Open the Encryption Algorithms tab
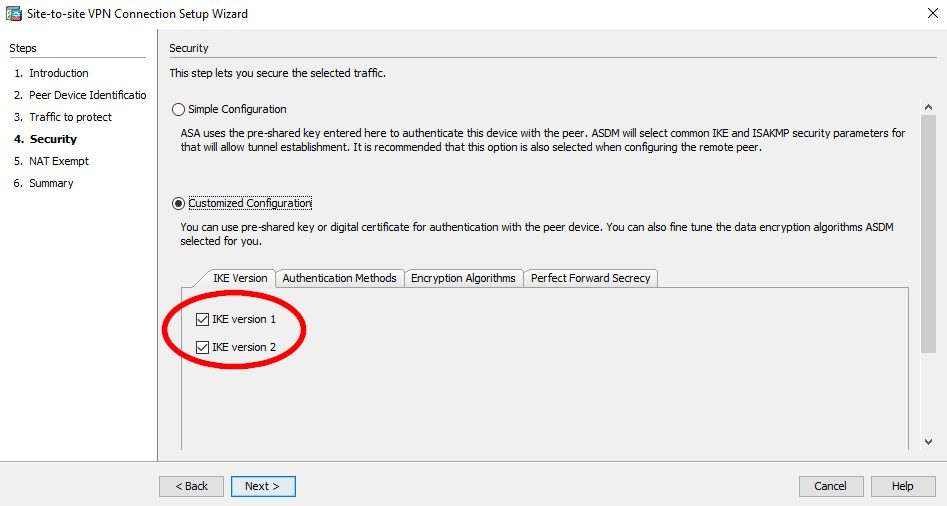The height and width of the screenshot is (506, 947). tap(463, 278)
